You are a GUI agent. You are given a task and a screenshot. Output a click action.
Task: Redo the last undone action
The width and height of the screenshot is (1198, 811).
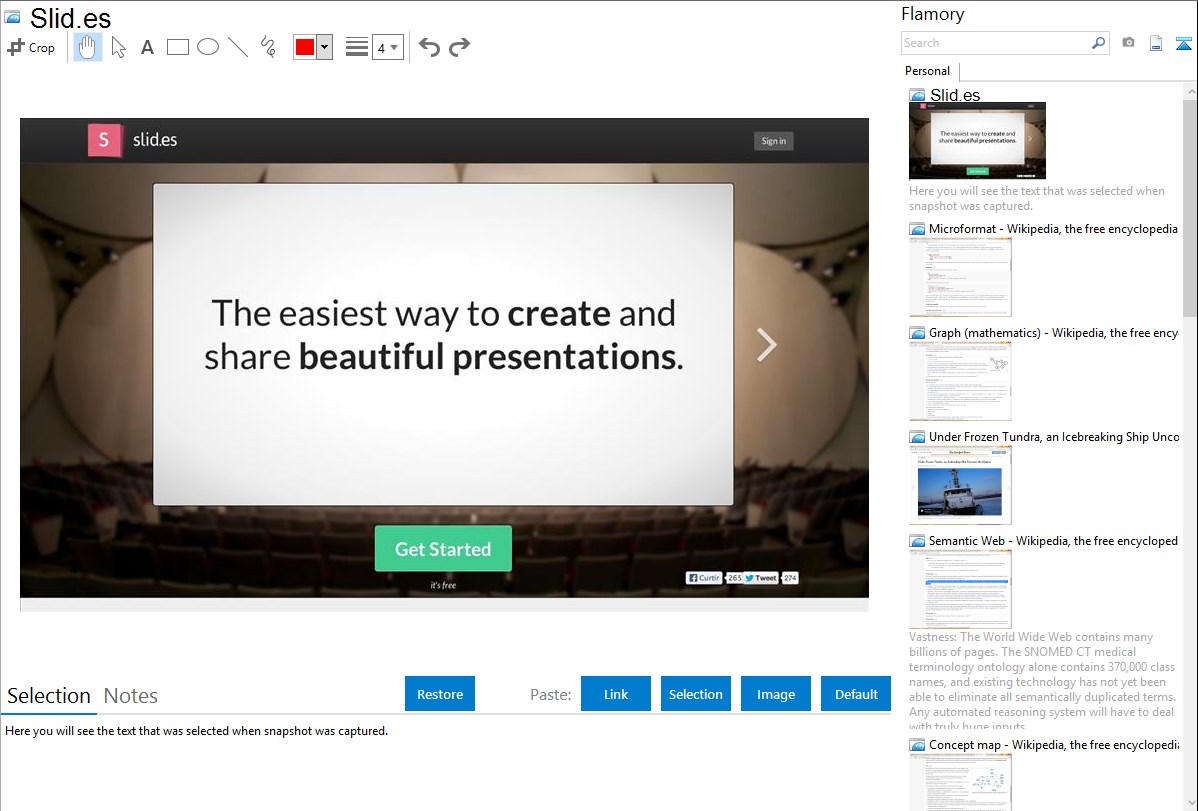(x=459, y=47)
